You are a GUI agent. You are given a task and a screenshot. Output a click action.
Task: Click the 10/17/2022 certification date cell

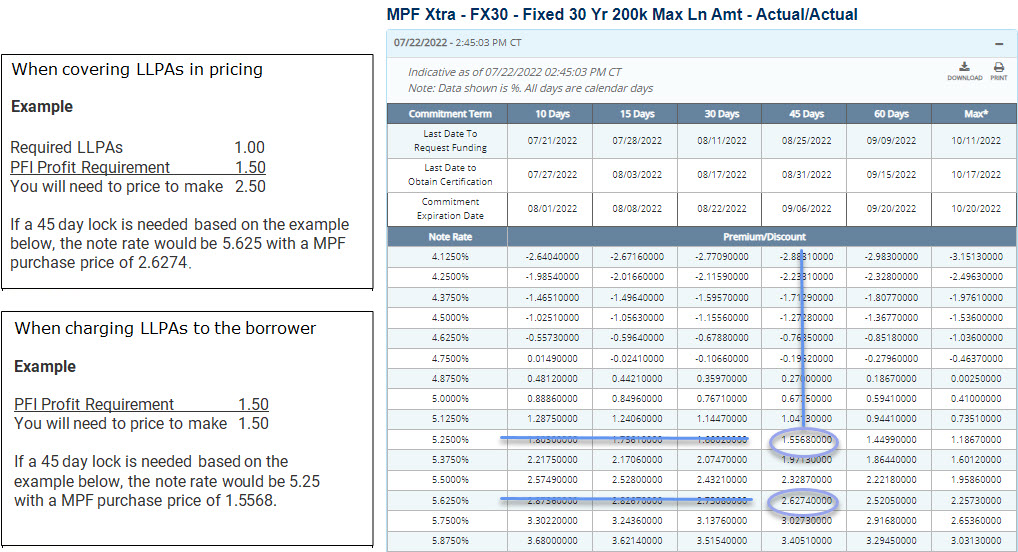[x=975, y=175]
